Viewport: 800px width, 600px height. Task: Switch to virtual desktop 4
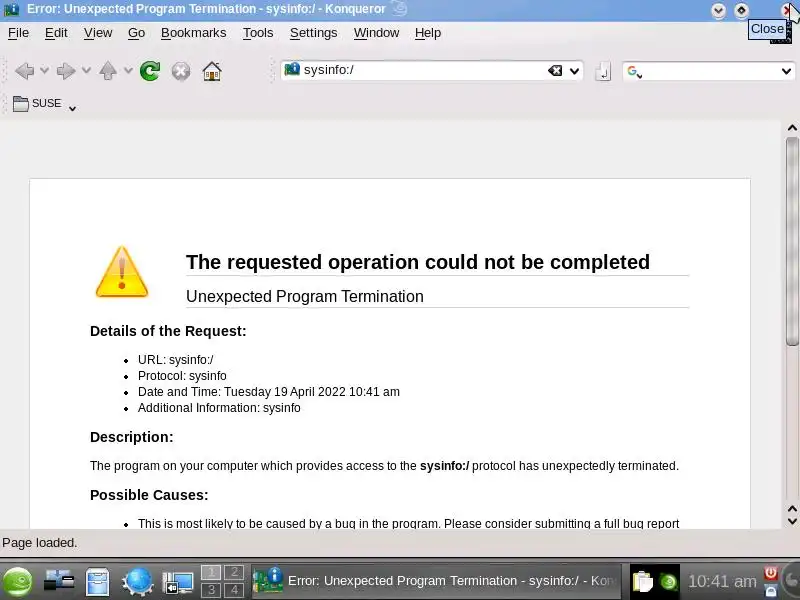234,590
